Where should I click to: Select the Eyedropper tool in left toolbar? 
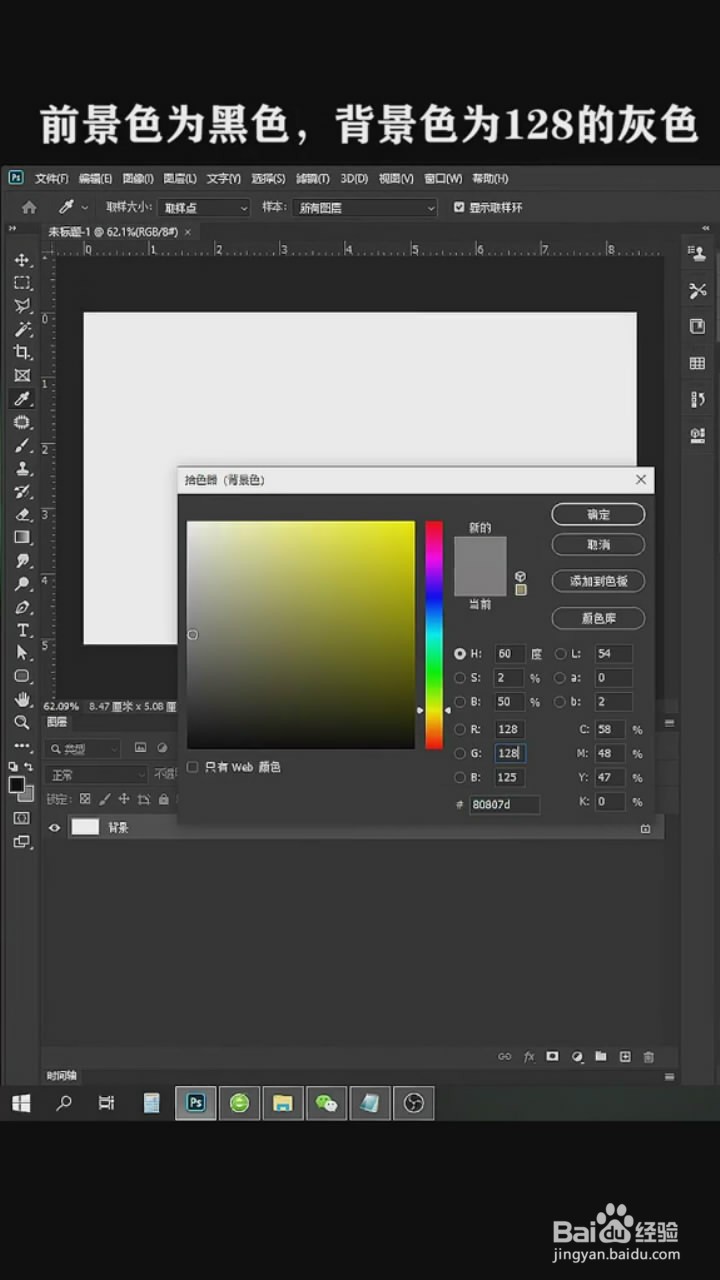[22, 399]
